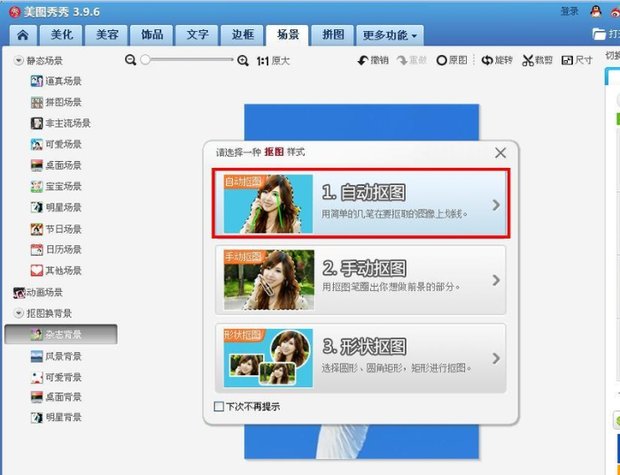Select 日历场景 in sidebar
The image size is (620, 475).
point(56,250)
